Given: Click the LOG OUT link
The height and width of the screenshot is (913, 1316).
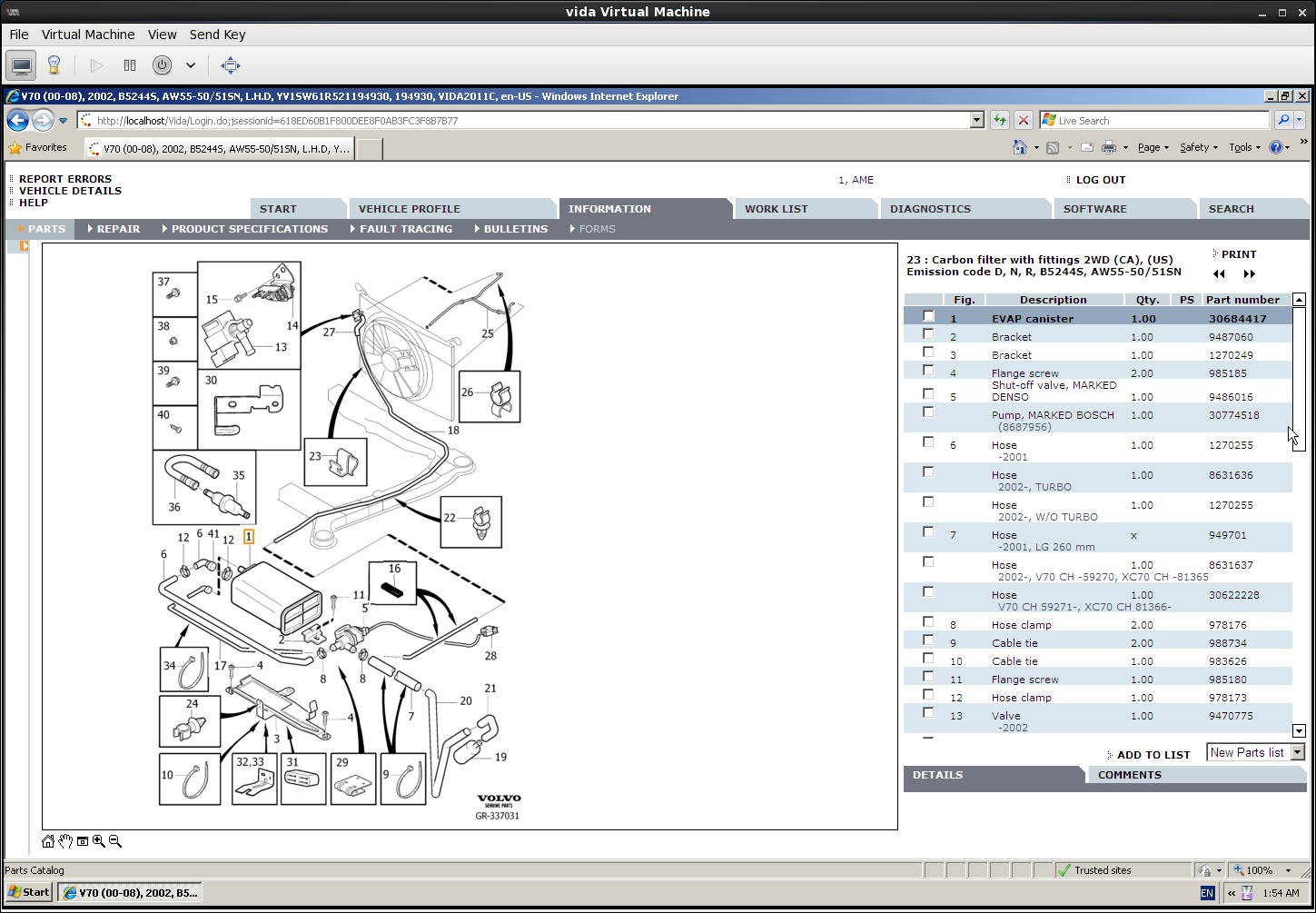Looking at the screenshot, I should [x=1100, y=180].
